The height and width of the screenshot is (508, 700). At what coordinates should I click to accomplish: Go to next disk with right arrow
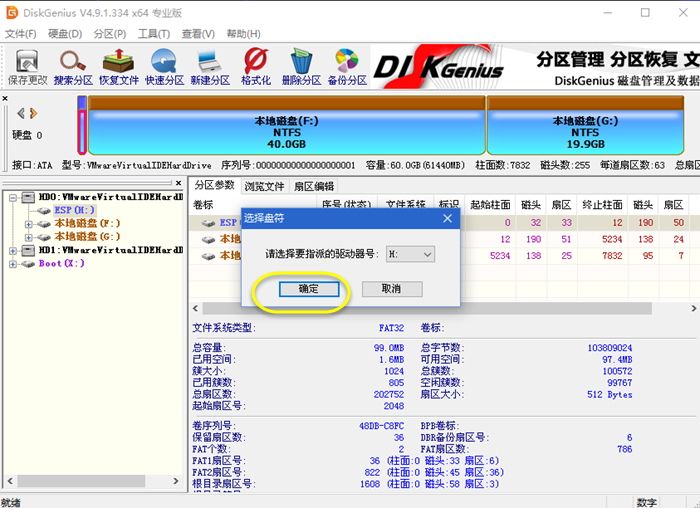[x=33, y=113]
